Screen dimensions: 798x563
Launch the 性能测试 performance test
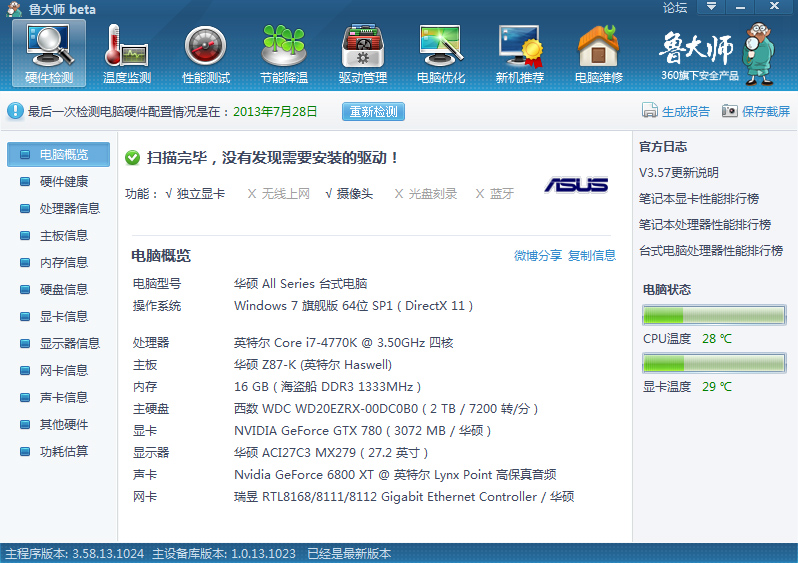click(206, 53)
